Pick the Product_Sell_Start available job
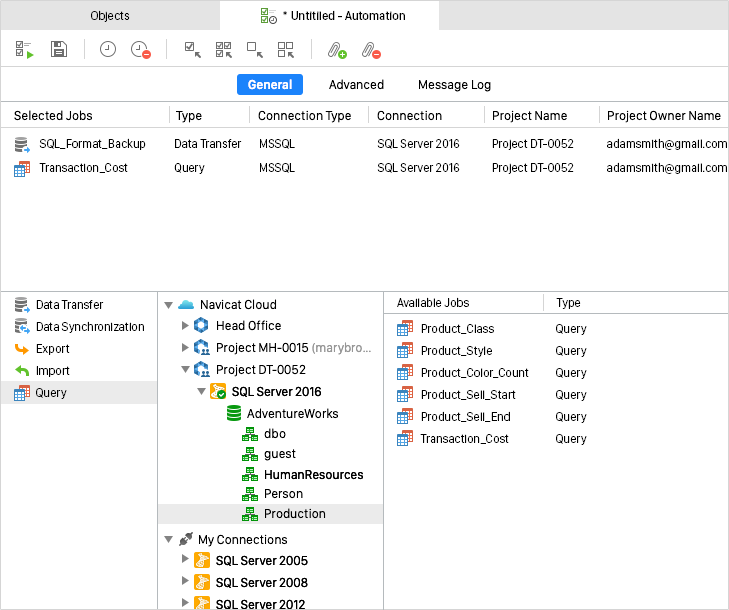This screenshot has width=729, height=610. (x=556, y=395)
